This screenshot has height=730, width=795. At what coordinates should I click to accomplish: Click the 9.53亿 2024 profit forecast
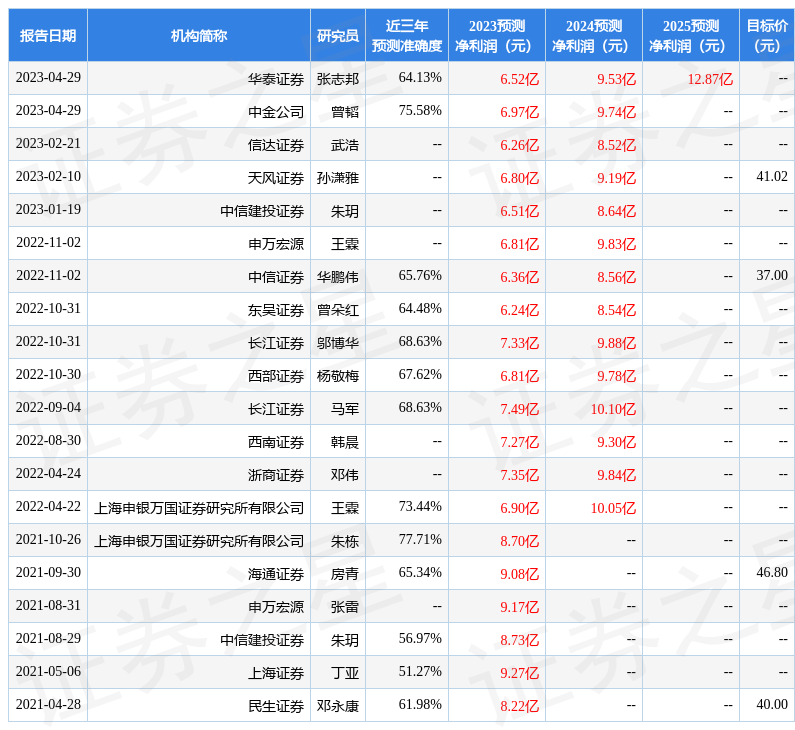tap(616, 79)
